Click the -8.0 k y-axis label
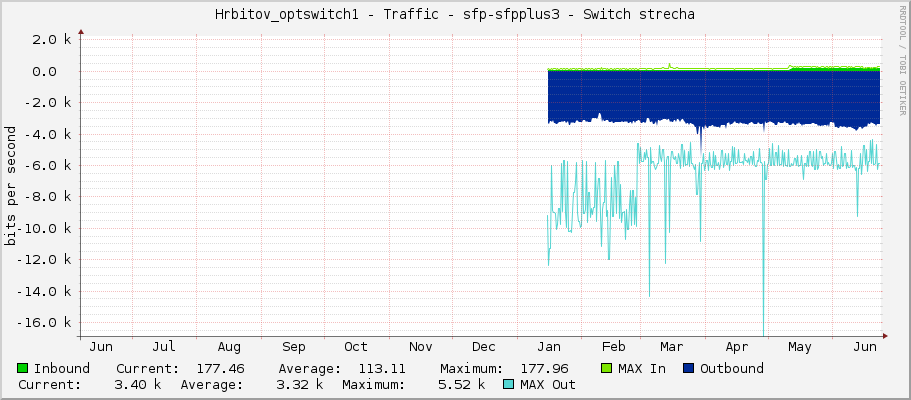Image resolution: width=911 pixels, height=400 pixels. pos(49,197)
